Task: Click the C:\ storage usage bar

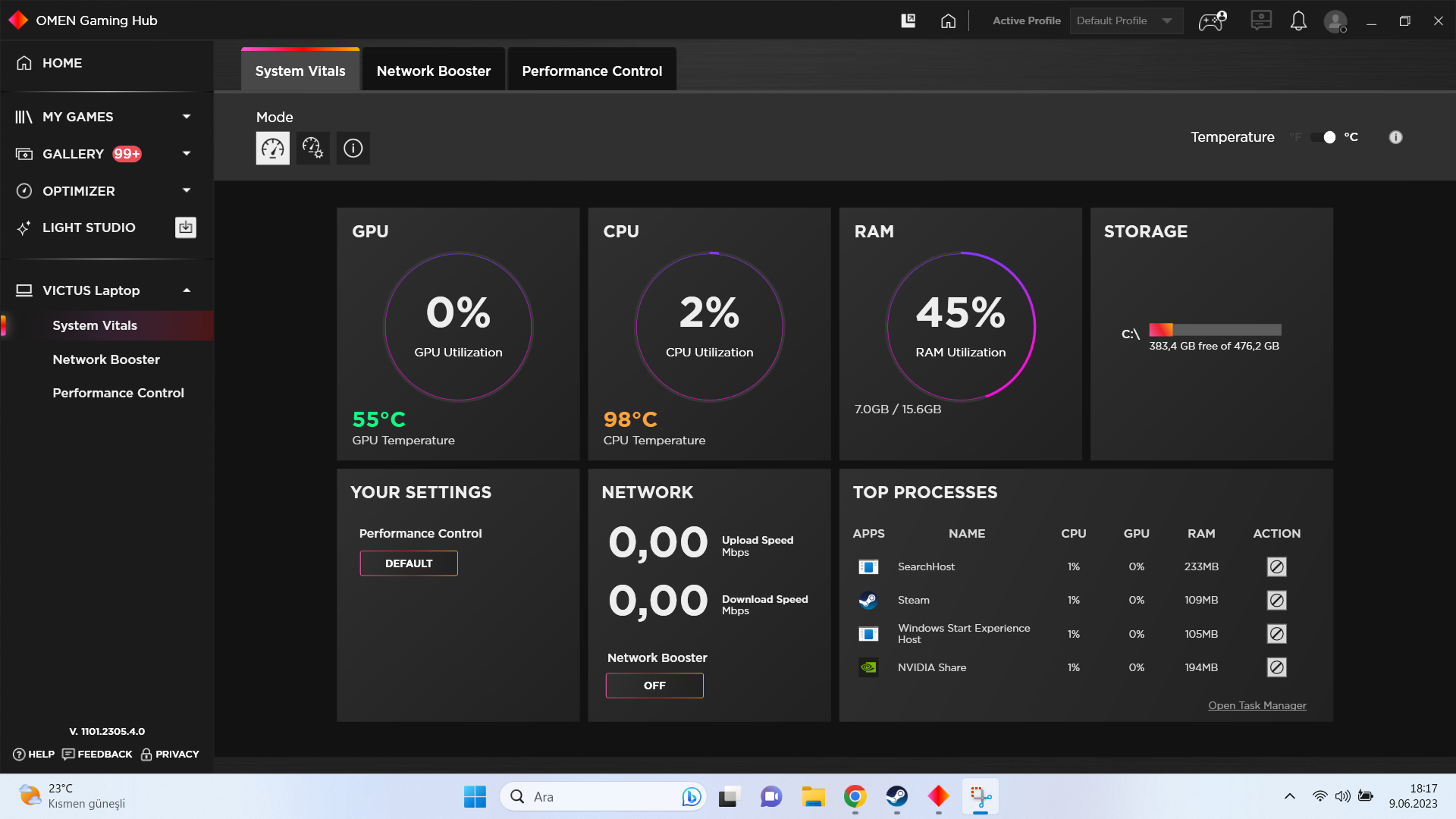Action: point(1215,330)
